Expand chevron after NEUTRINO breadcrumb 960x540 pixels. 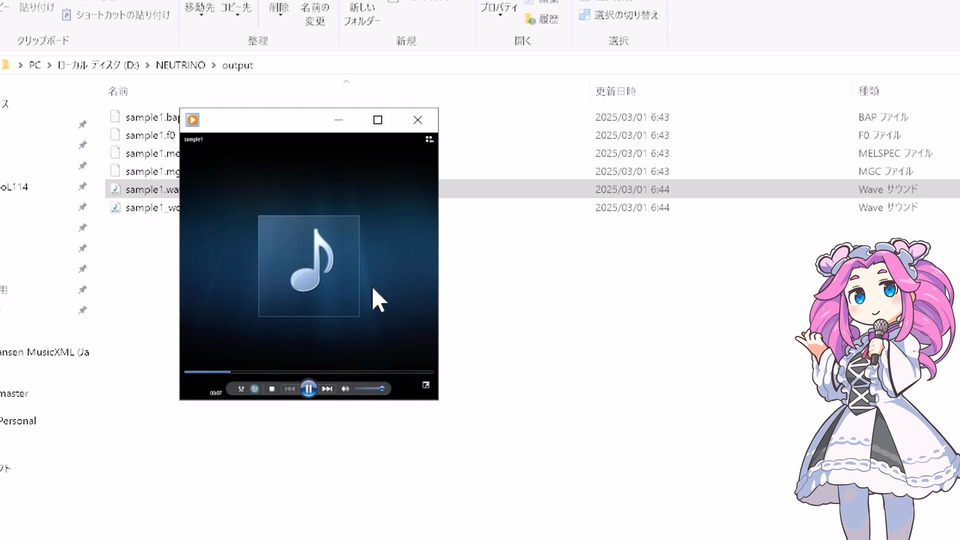[214, 65]
